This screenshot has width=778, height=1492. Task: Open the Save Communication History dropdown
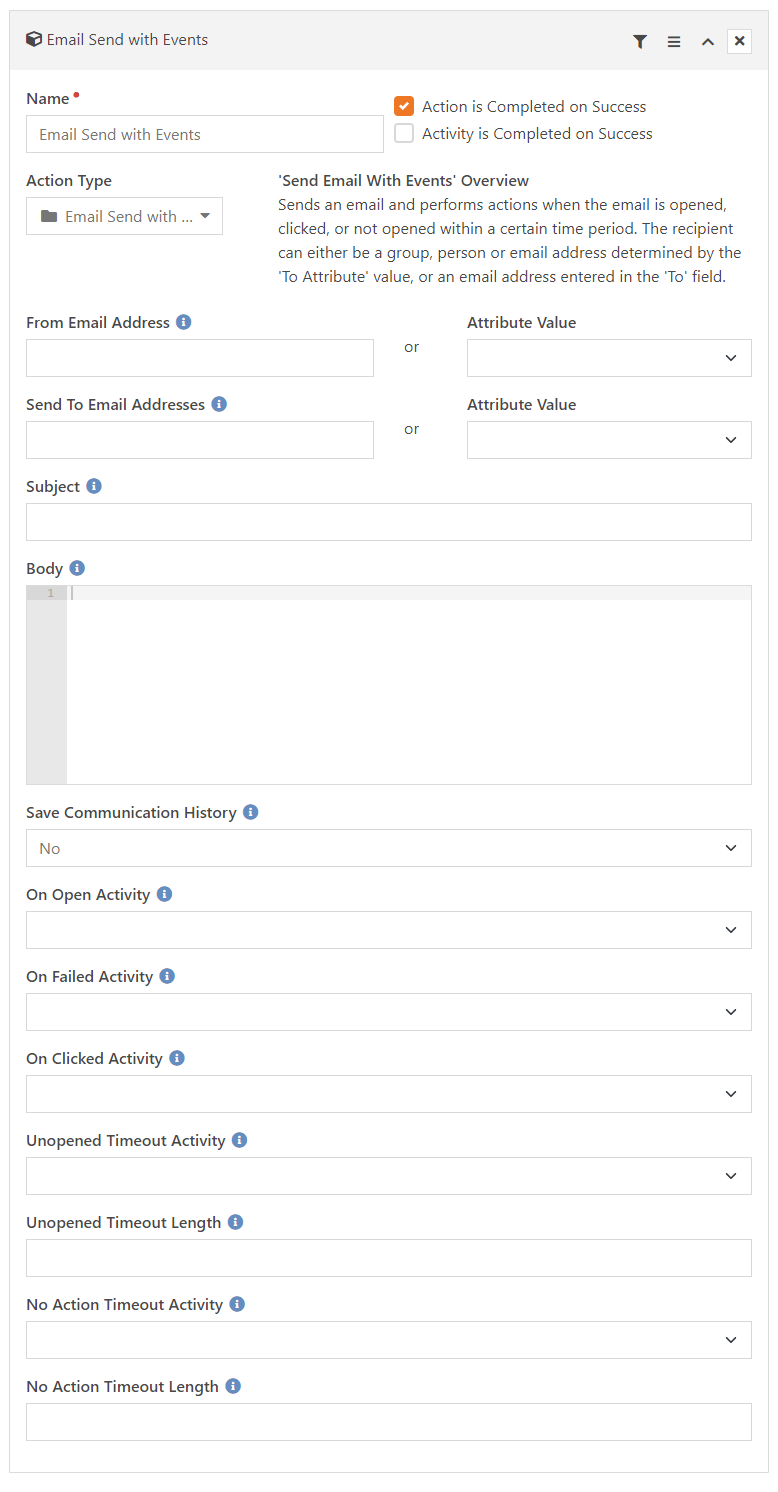pyautogui.click(x=389, y=848)
